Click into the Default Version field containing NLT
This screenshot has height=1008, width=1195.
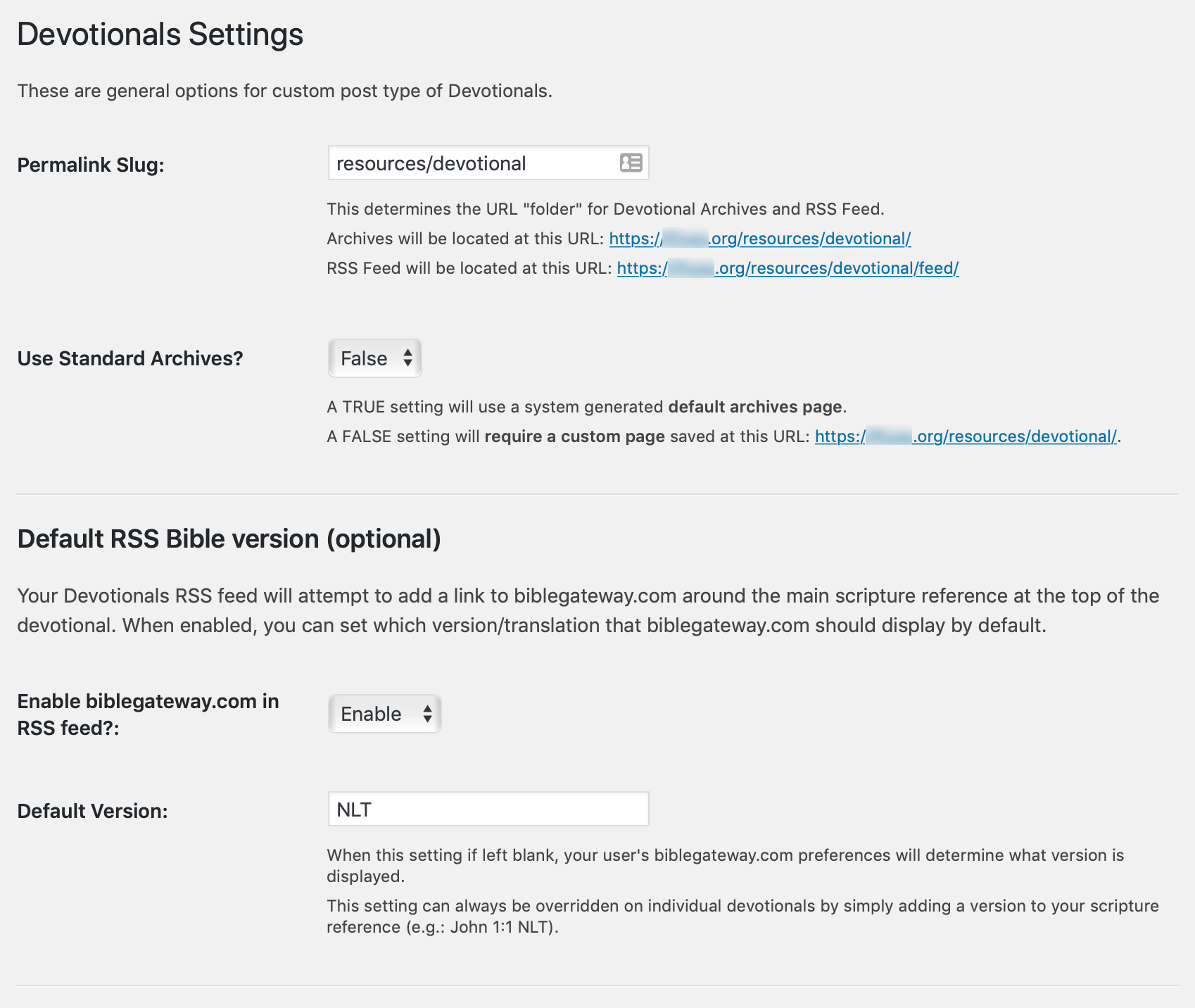point(488,809)
